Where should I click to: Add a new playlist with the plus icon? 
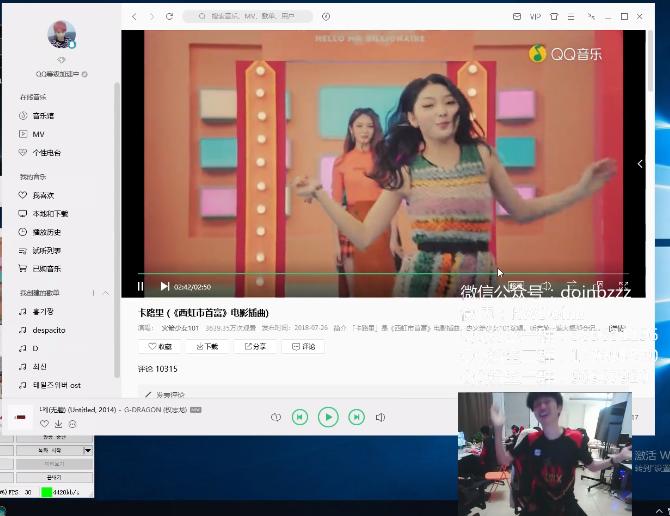point(93,293)
